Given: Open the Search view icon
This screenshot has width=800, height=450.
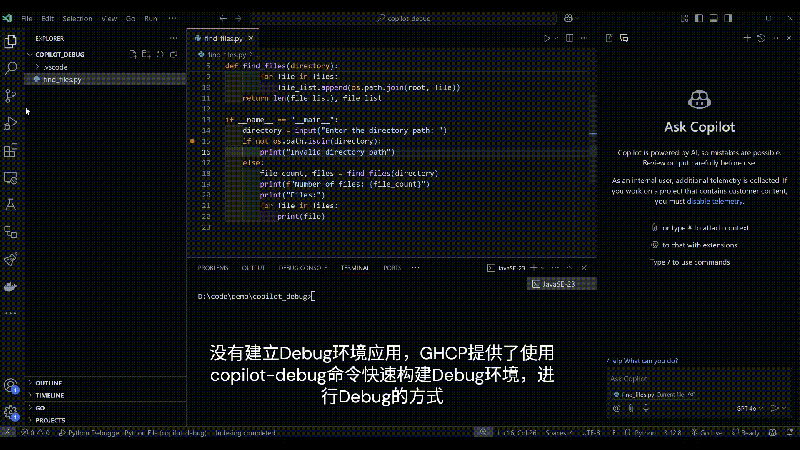Looking at the screenshot, I should (x=11, y=68).
